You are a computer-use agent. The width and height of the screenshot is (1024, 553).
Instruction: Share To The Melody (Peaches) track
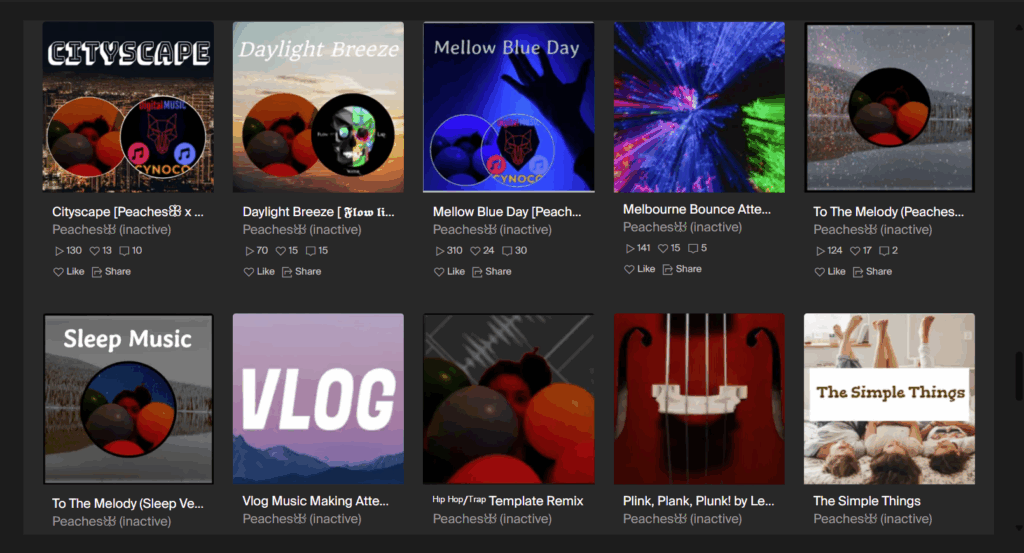click(x=872, y=272)
